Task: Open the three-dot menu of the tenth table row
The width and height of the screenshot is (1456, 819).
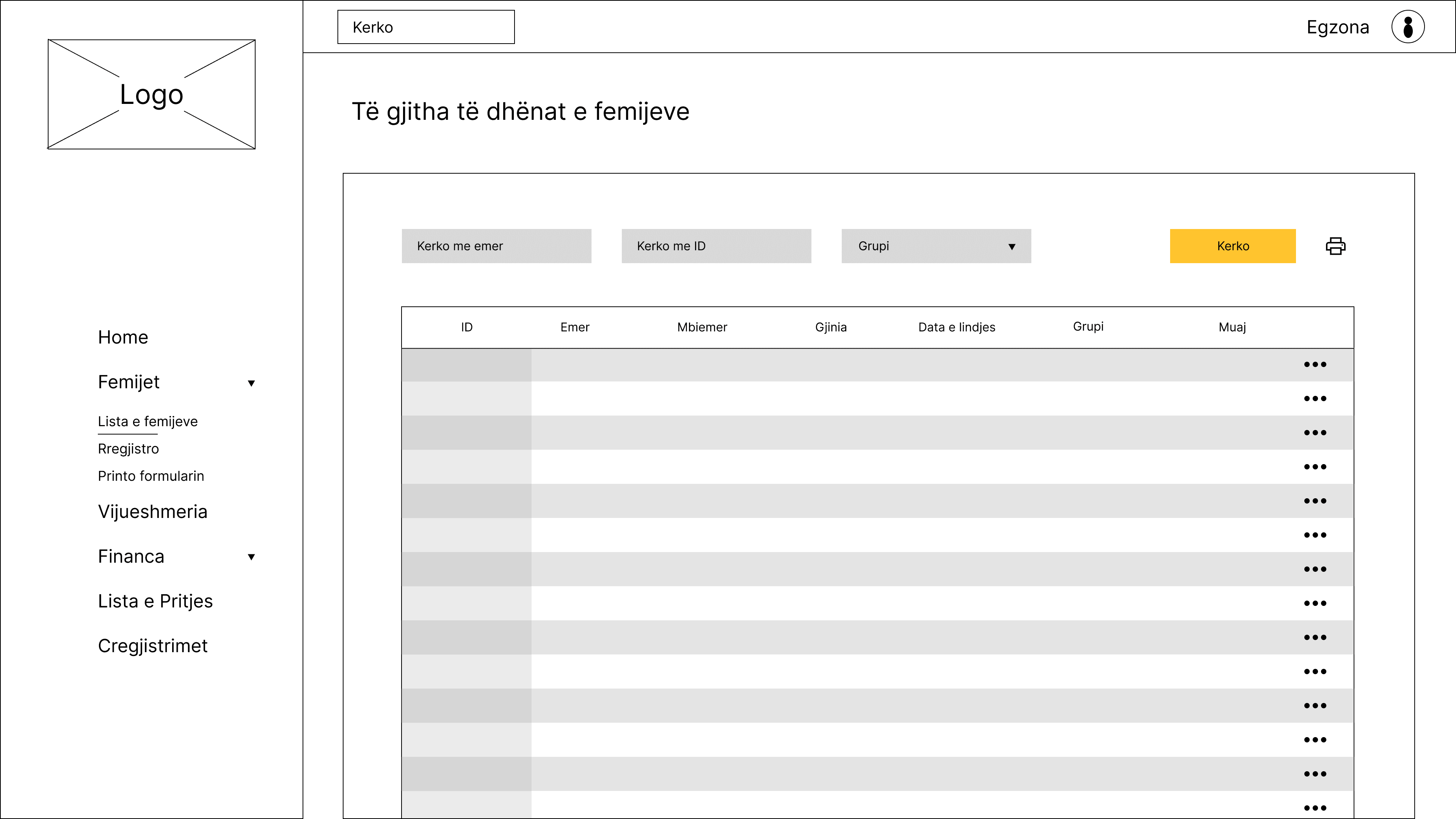Action: tap(1315, 672)
